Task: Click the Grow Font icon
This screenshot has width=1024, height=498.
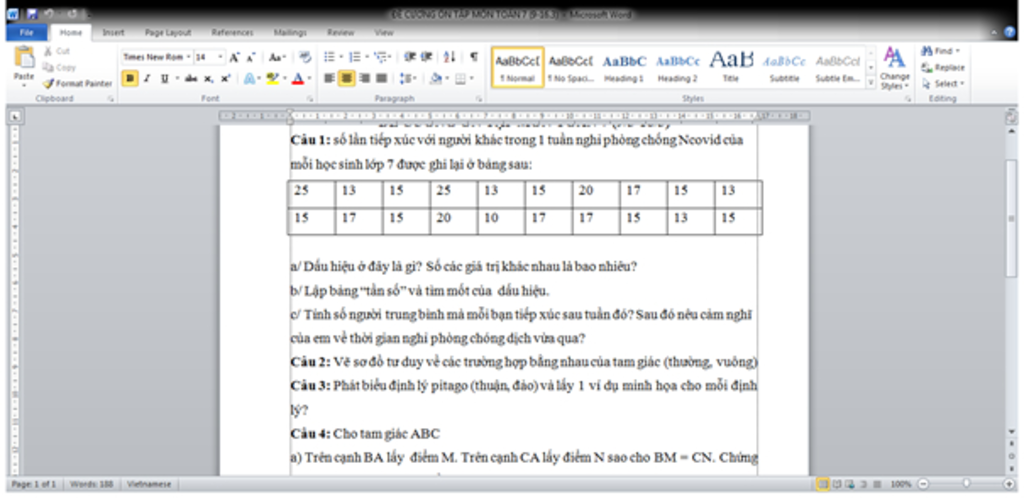Action: [x=234, y=57]
